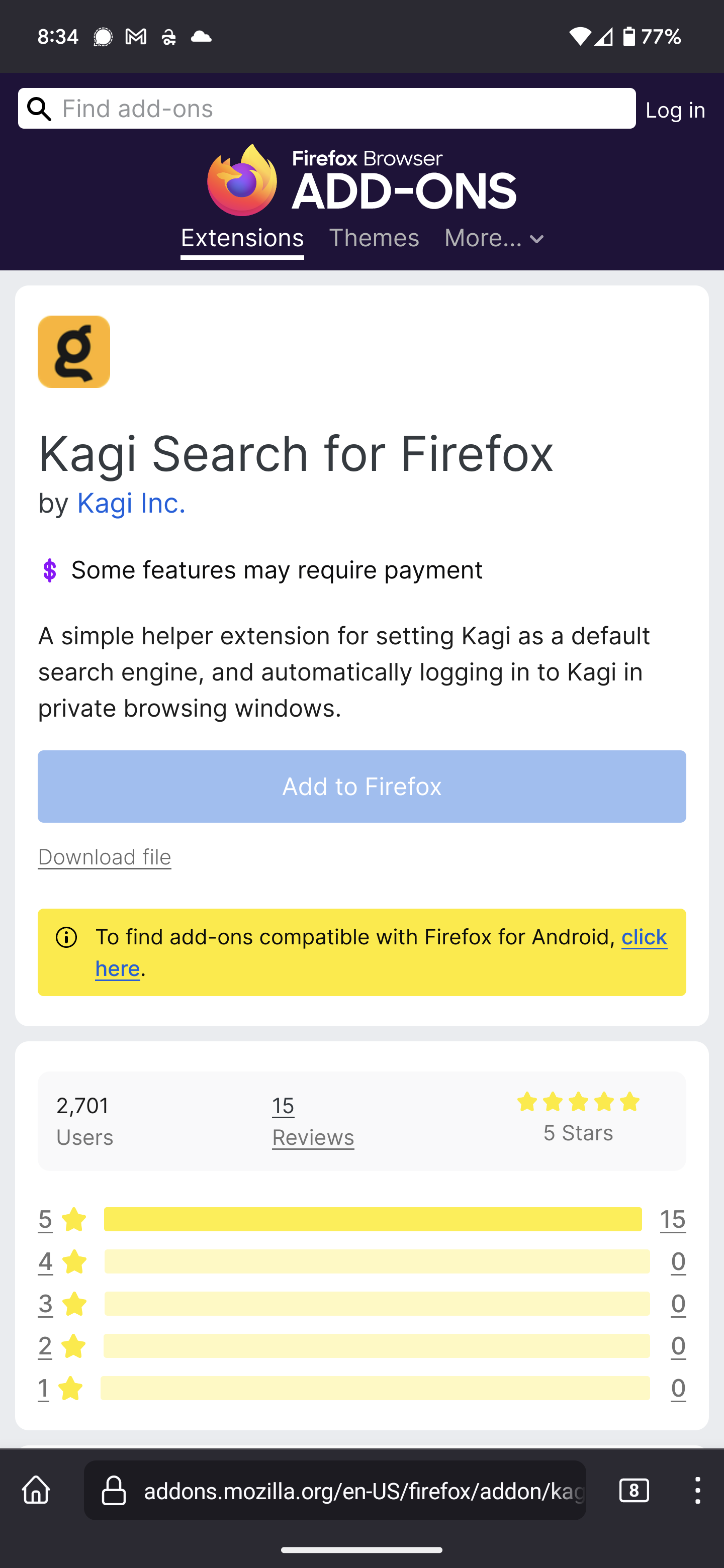The image size is (724, 1568).
Task: Follow the 'click here' Android add-ons link
Action: (x=644, y=937)
